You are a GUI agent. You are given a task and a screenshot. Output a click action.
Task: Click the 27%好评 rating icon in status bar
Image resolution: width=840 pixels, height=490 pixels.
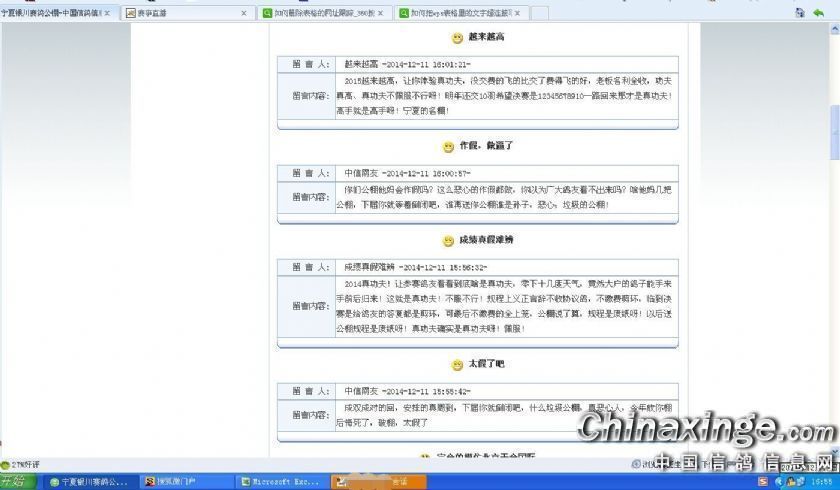point(5,465)
